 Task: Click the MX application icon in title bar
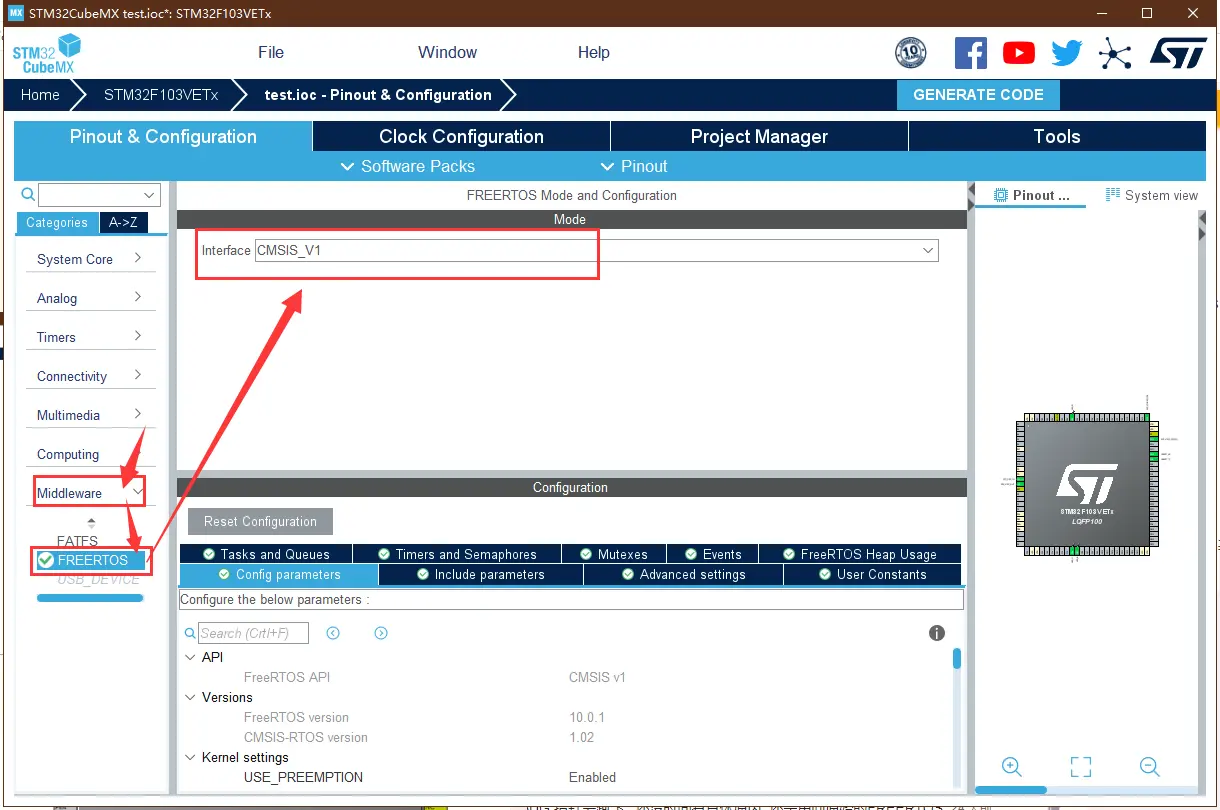[15, 14]
